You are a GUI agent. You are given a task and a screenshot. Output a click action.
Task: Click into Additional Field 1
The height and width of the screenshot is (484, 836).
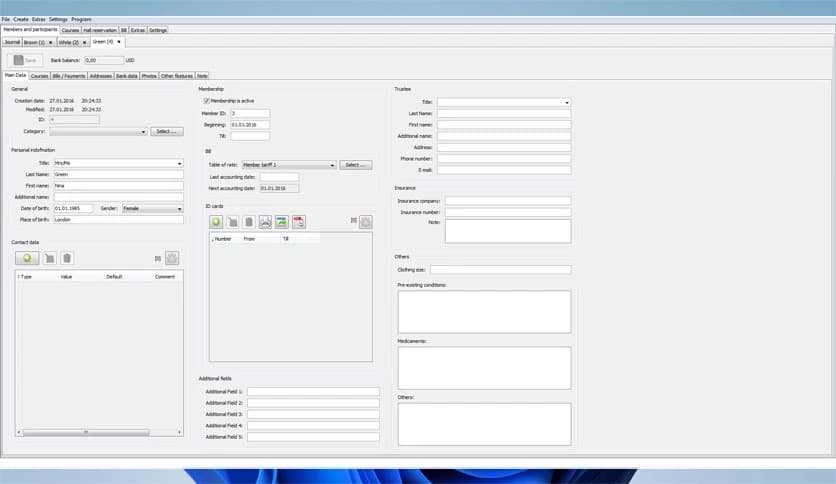(313, 392)
